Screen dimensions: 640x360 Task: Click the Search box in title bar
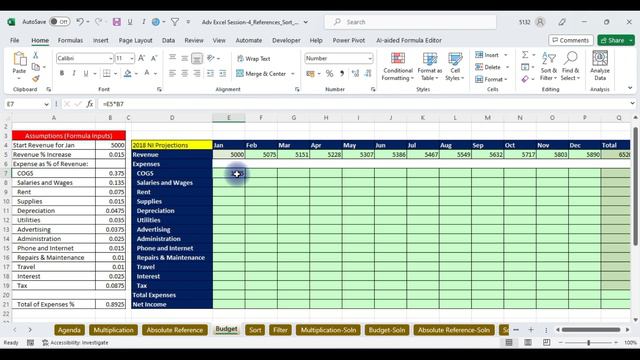[x=411, y=22]
